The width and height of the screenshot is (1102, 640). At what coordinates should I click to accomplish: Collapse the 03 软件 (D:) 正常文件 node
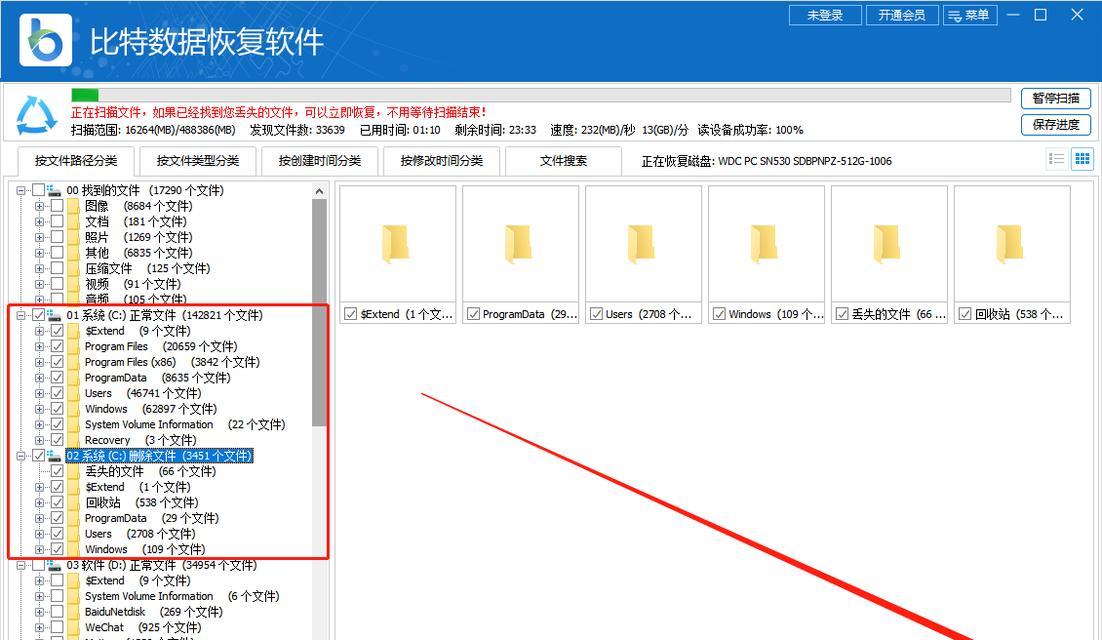[x=22, y=565]
